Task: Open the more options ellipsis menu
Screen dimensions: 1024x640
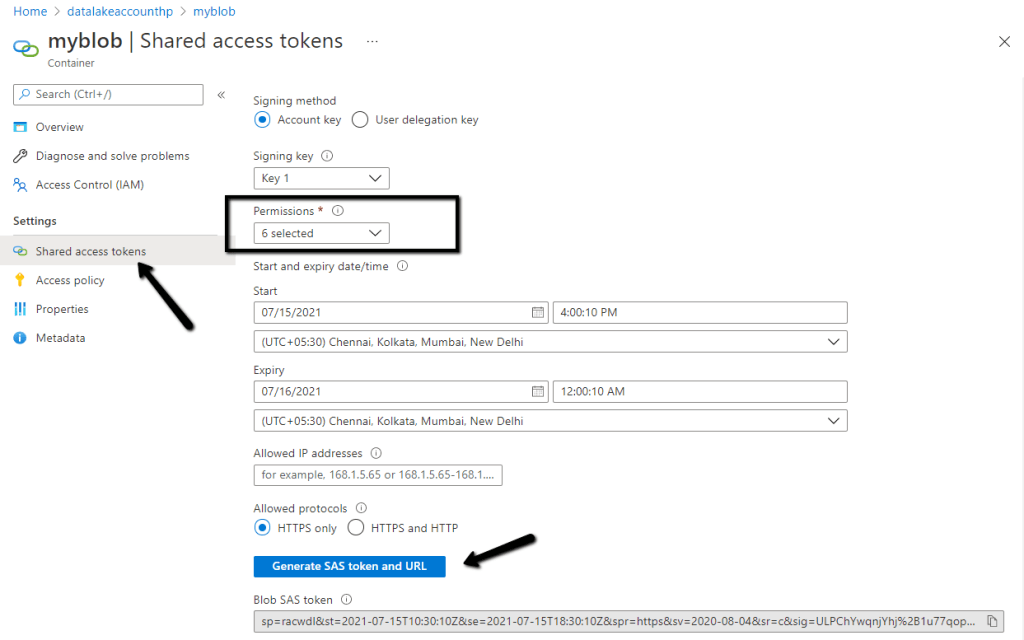Action: tap(372, 42)
